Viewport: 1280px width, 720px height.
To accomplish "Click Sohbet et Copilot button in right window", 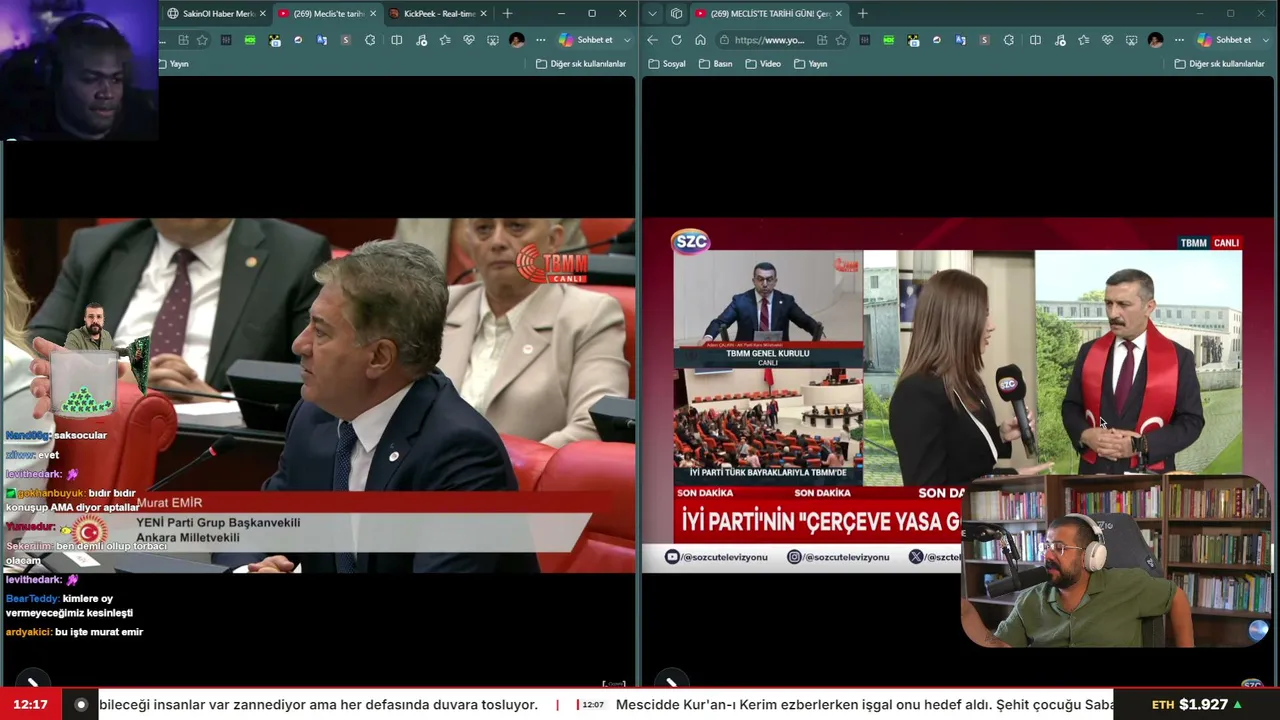I will pos(1225,40).
